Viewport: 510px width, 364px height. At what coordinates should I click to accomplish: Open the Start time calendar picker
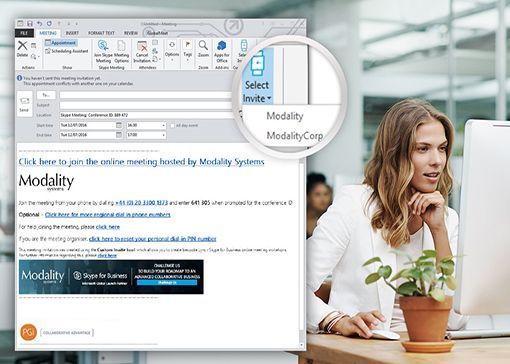tap(119, 125)
